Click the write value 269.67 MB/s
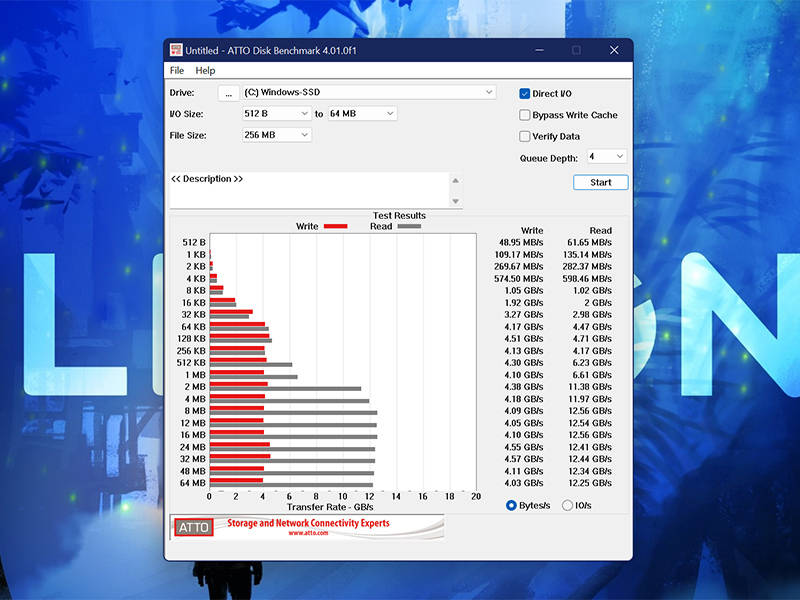 [518, 266]
